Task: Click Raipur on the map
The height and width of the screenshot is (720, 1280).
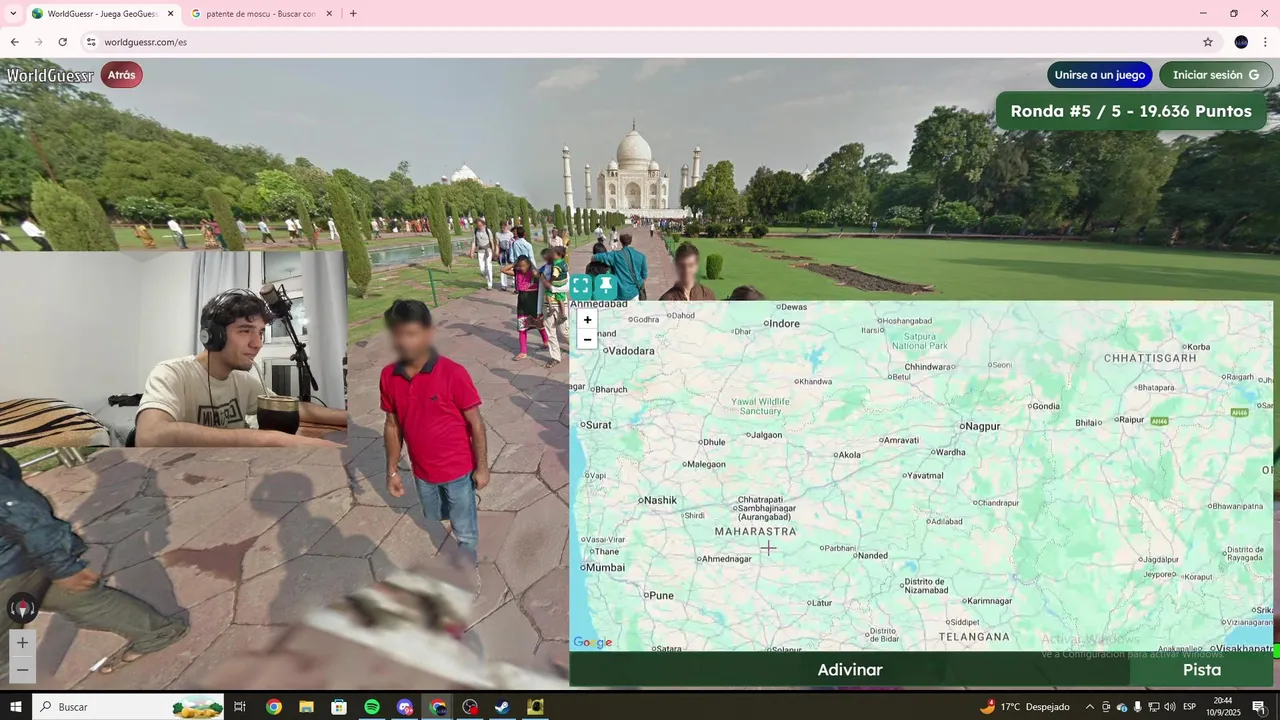Action: point(1131,420)
